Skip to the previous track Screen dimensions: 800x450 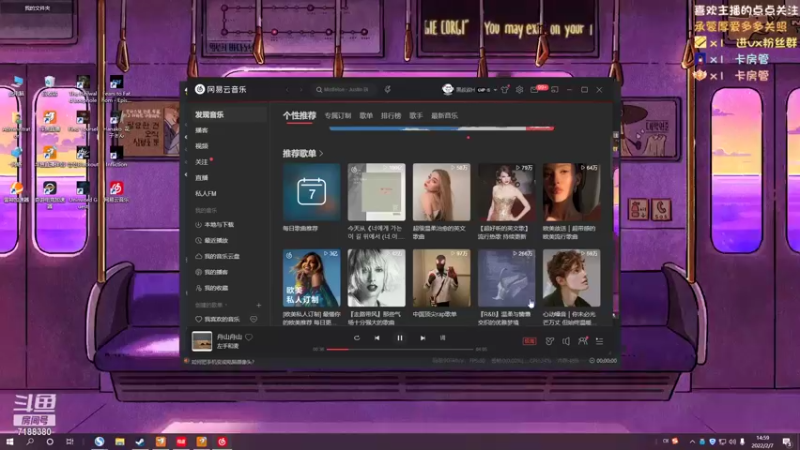[x=377, y=338]
